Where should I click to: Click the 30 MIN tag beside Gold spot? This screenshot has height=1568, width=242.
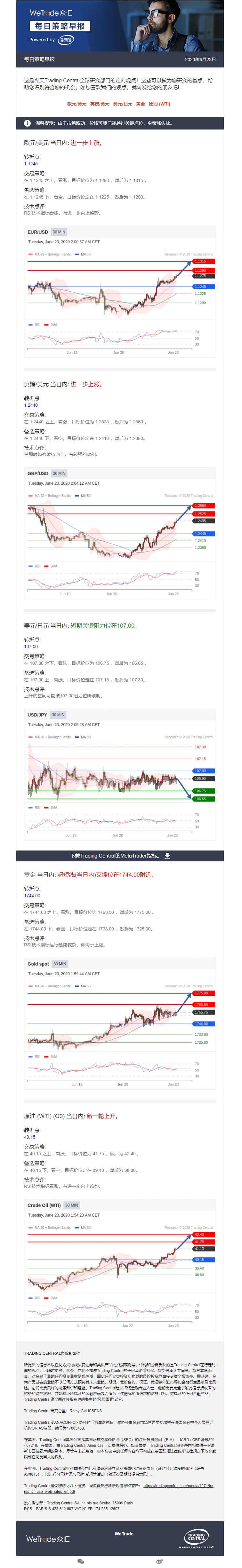tap(60, 964)
